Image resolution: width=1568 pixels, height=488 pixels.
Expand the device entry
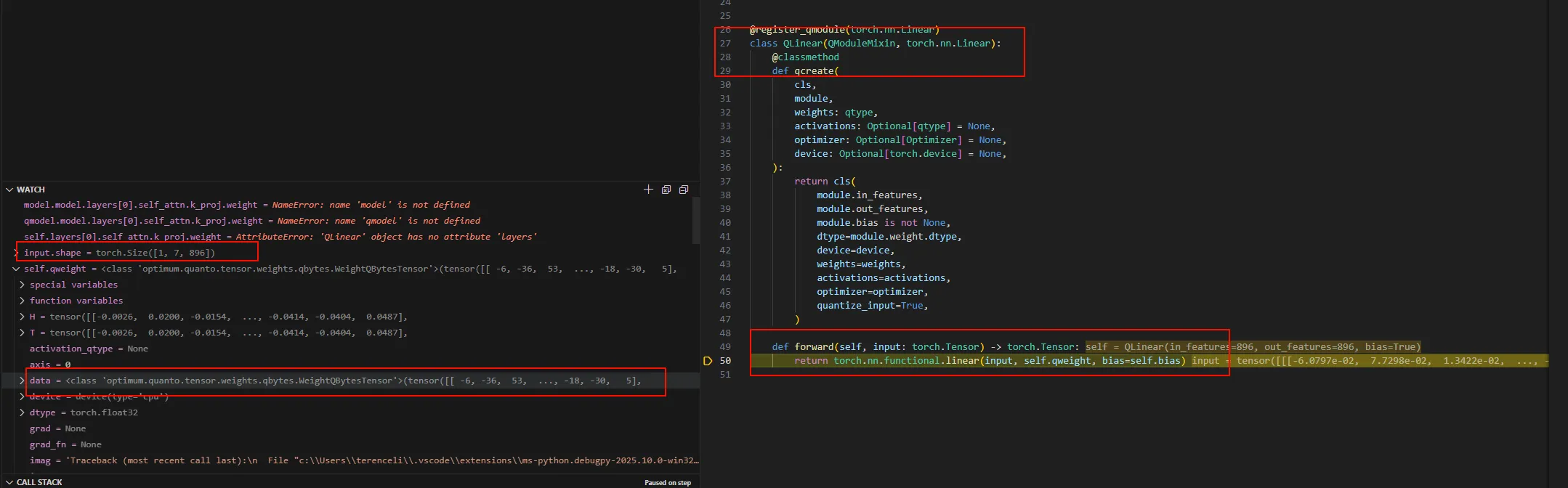click(x=22, y=396)
